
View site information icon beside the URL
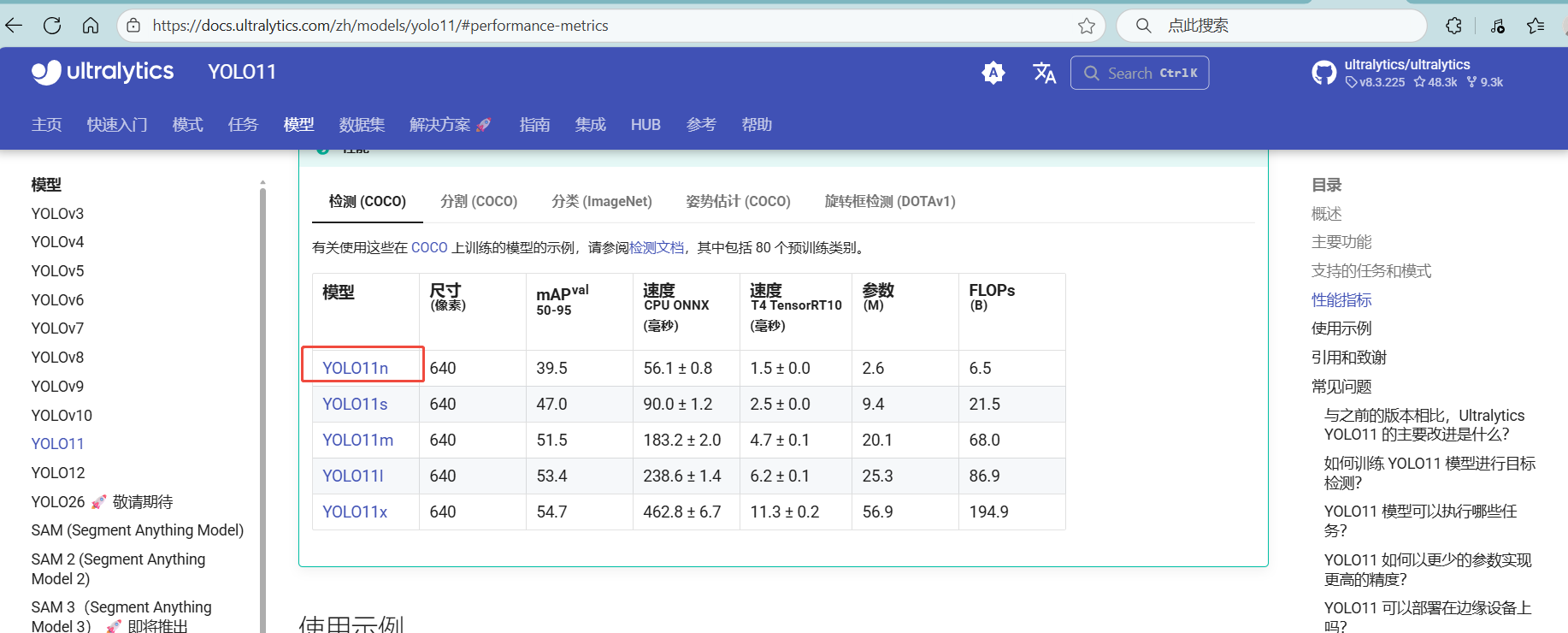[x=133, y=26]
